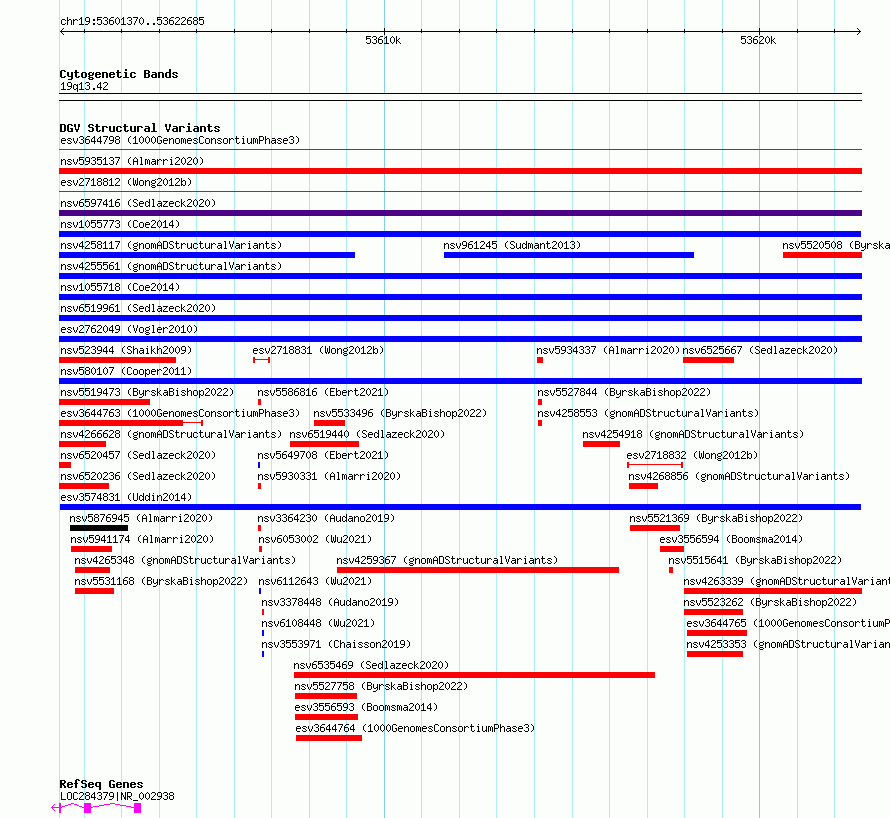
Task: Open nsv4254918 (gnomADStructuralVariants) variant
Action: point(693,434)
